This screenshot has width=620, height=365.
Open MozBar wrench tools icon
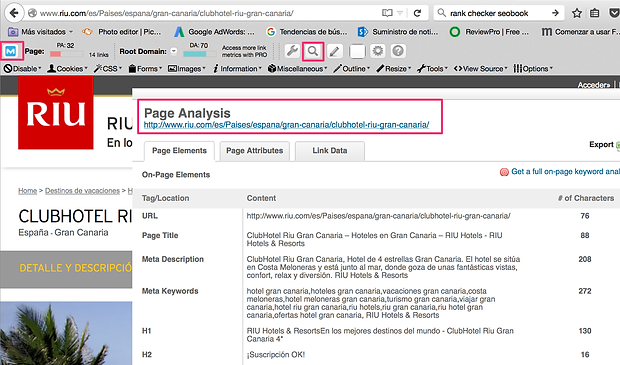point(292,51)
